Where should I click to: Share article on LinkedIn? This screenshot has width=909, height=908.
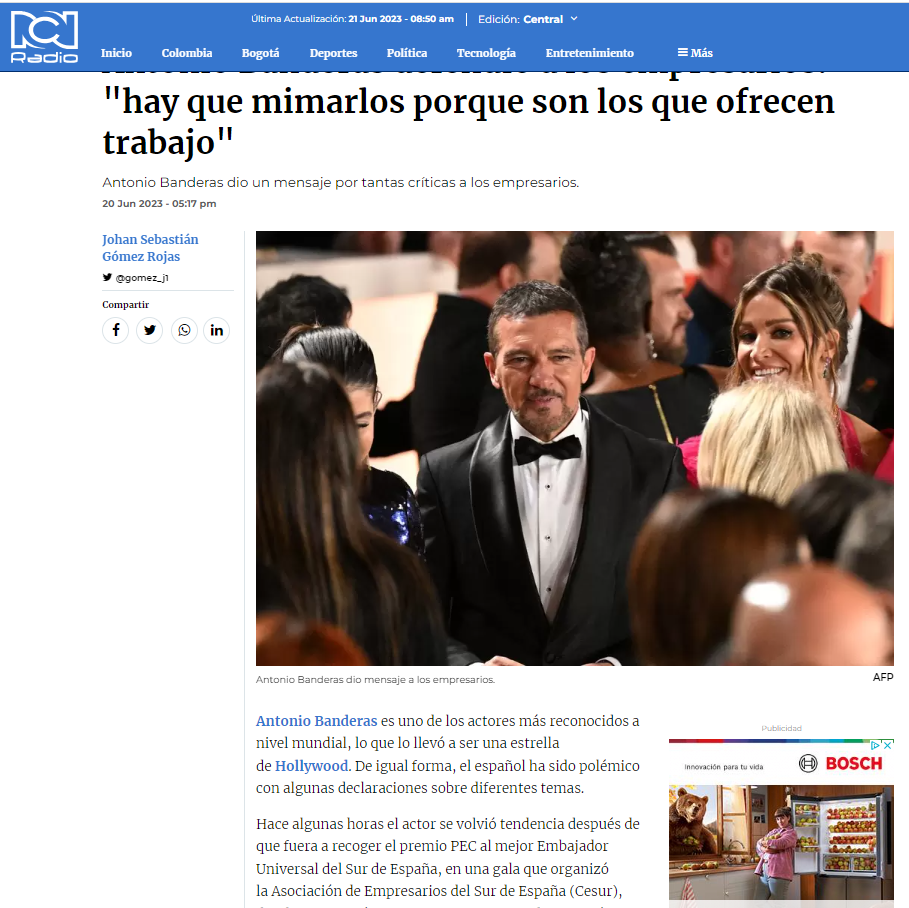217,330
